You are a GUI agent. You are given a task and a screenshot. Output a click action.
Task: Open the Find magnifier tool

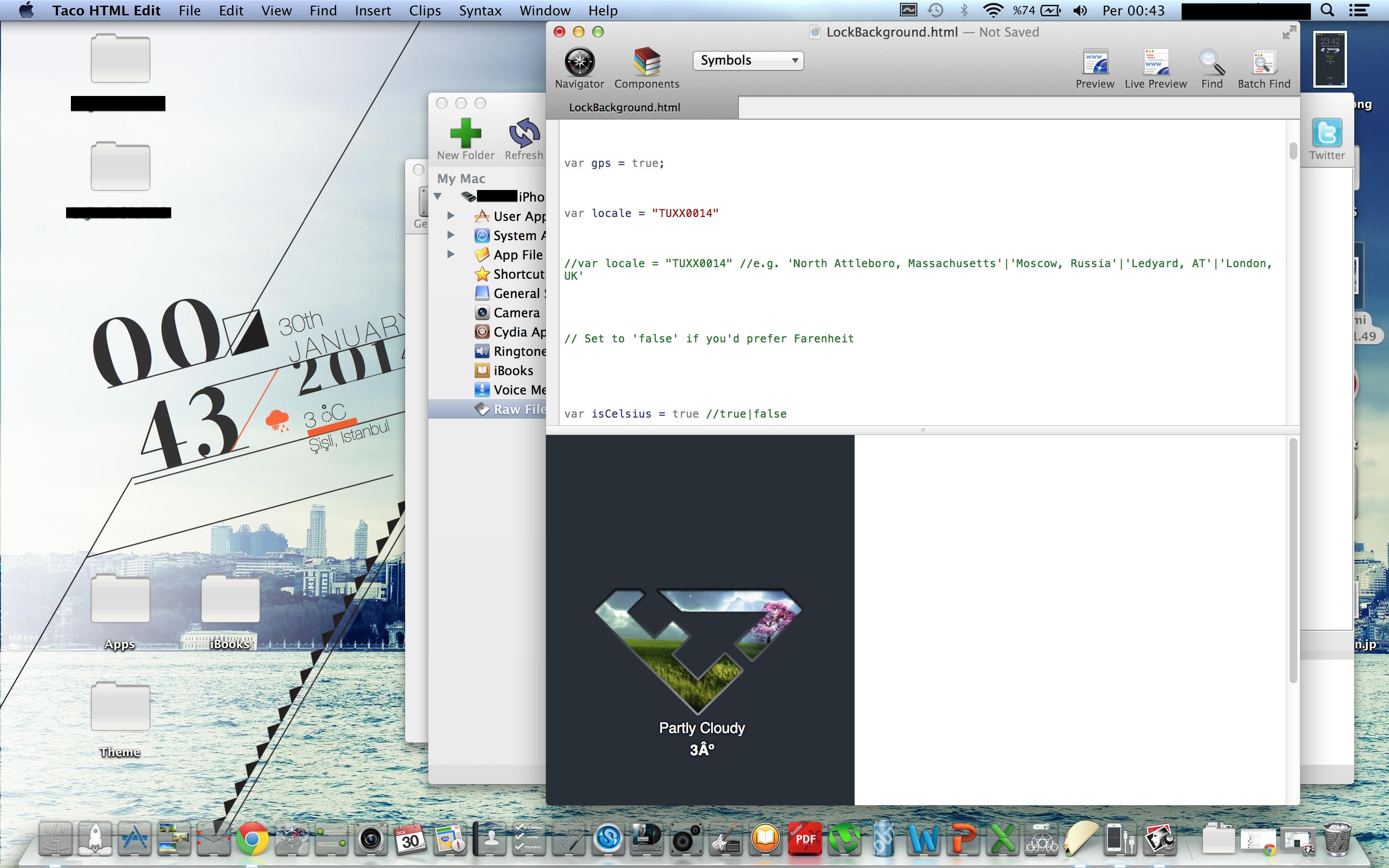pyautogui.click(x=1212, y=68)
